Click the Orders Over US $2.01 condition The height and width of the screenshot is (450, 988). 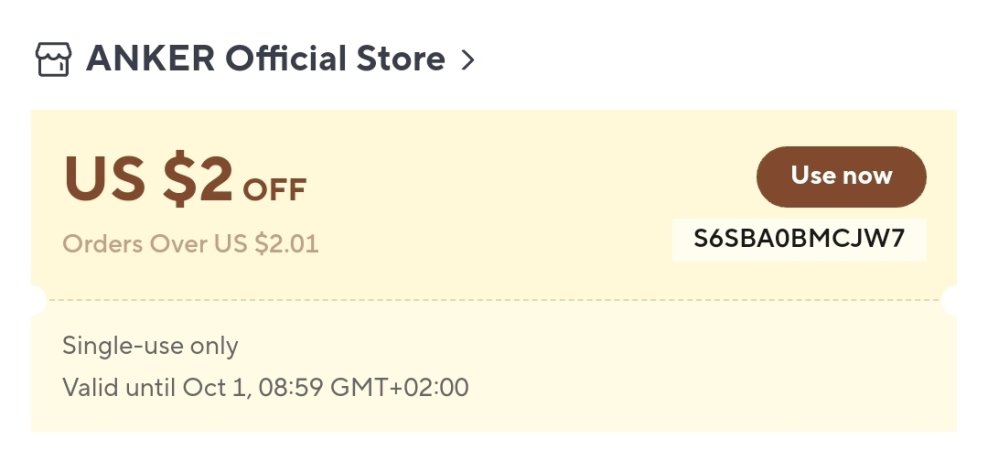(191, 244)
